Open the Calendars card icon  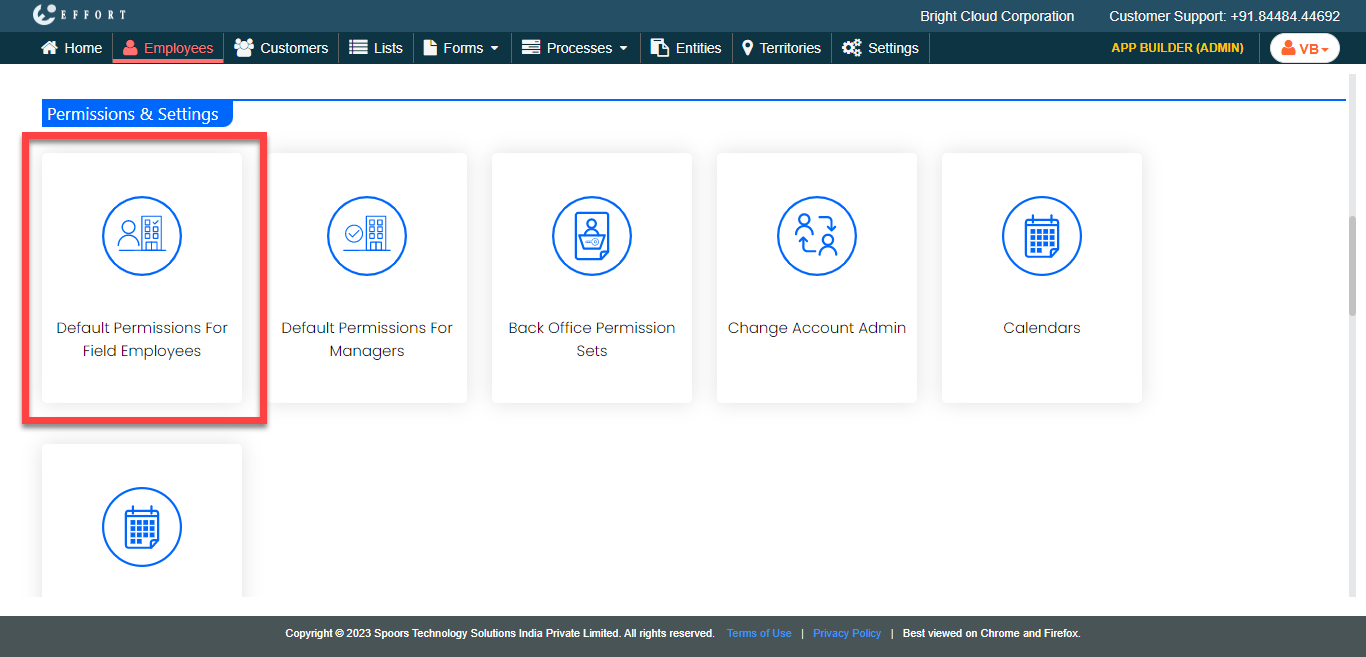point(1042,236)
